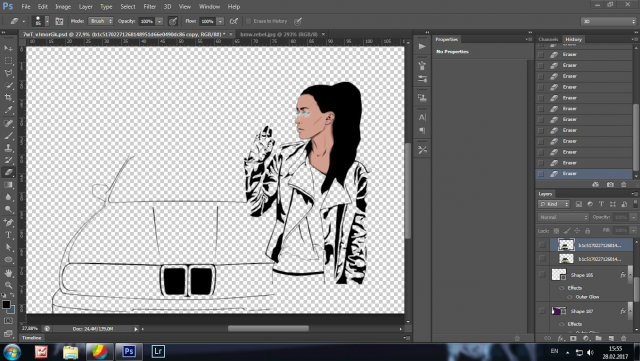Click the EN language indicator in tray

554,351
